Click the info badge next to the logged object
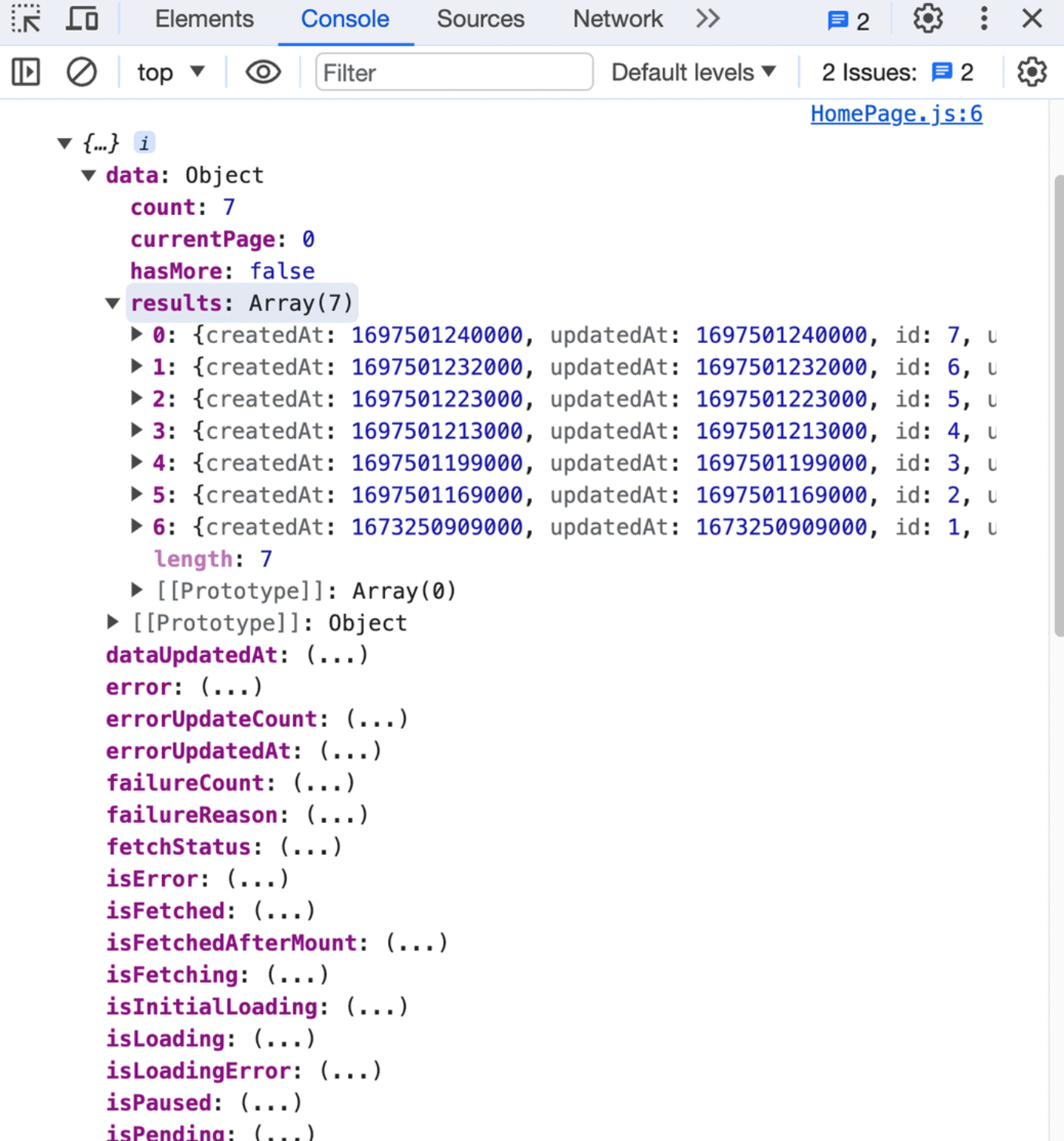Viewport: 1064px width, 1141px height. (144, 142)
